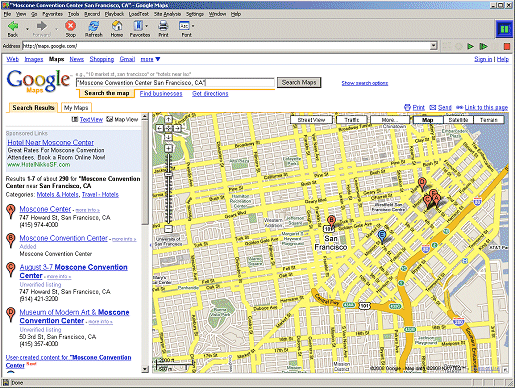515x388 pixels.
Task: Switch map type to Satellite
Action: point(458,120)
